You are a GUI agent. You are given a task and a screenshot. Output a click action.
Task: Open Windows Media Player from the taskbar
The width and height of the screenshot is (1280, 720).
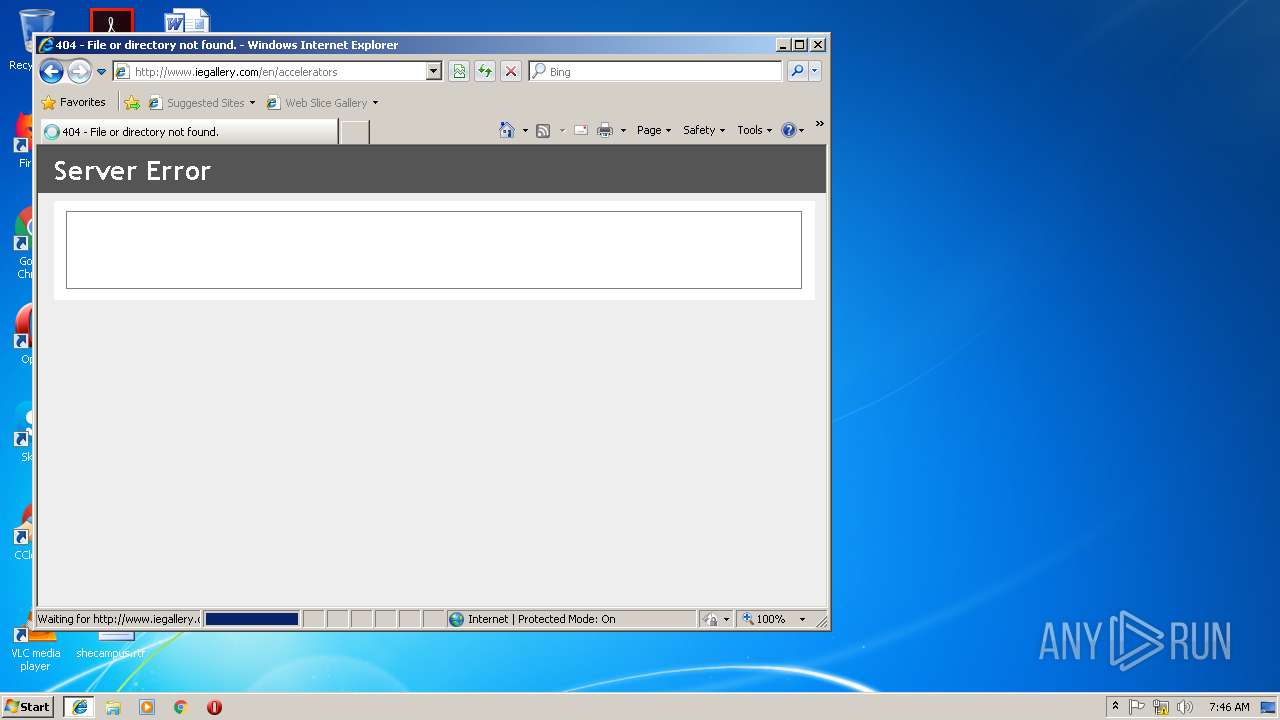pos(147,707)
